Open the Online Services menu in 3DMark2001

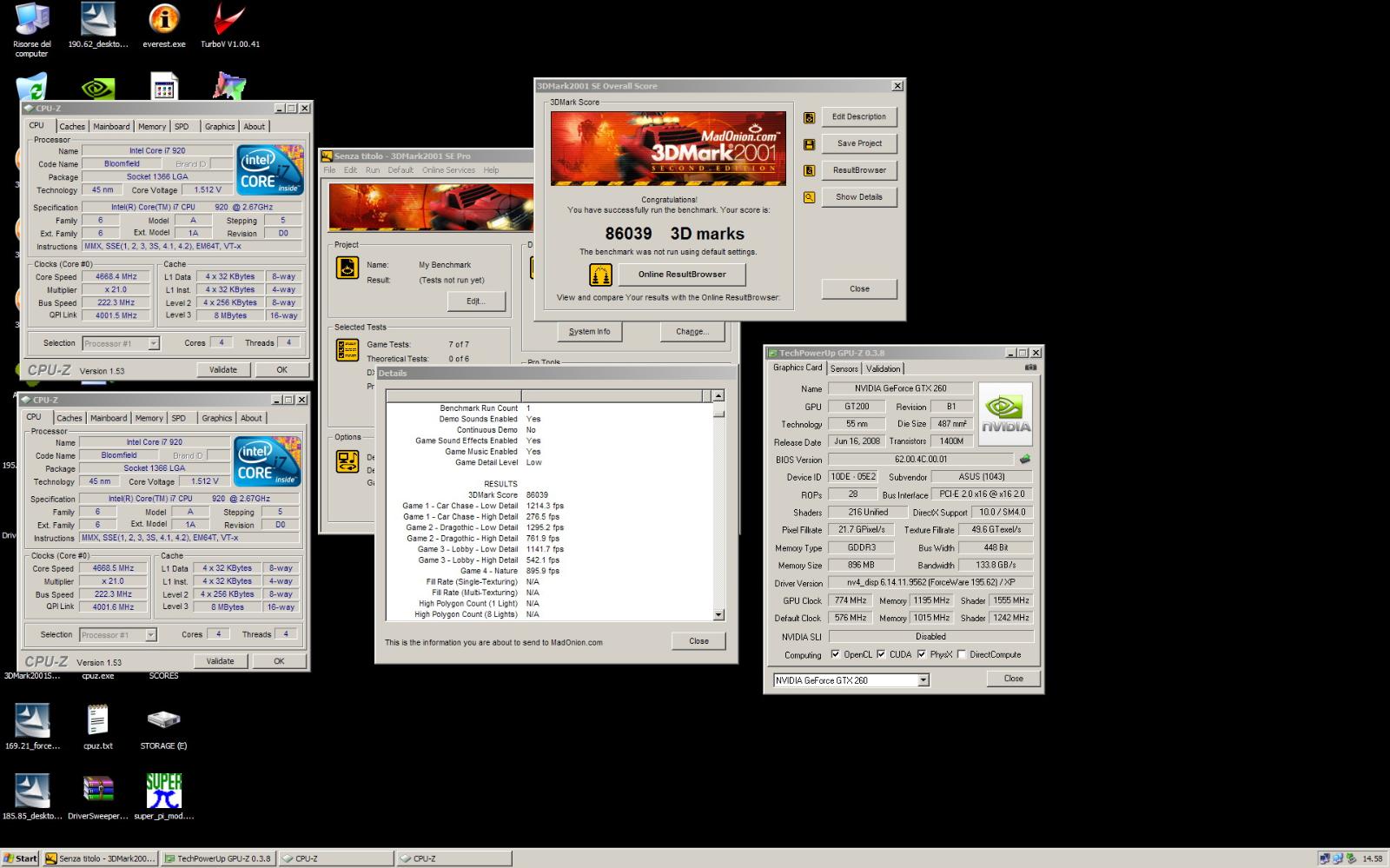pyautogui.click(x=448, y=170)
